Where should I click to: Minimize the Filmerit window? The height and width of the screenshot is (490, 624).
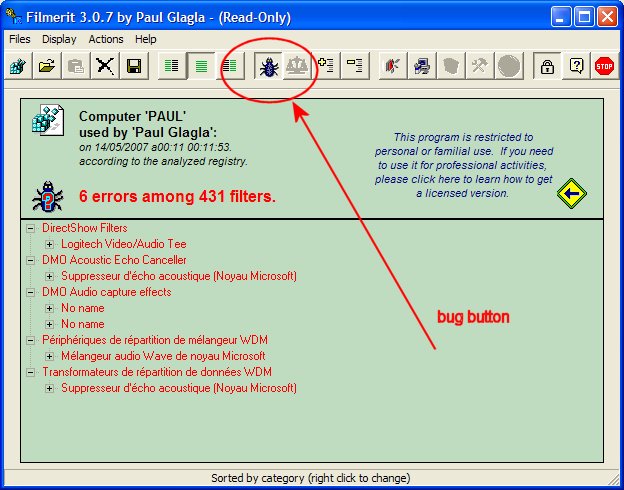point(561,17)
